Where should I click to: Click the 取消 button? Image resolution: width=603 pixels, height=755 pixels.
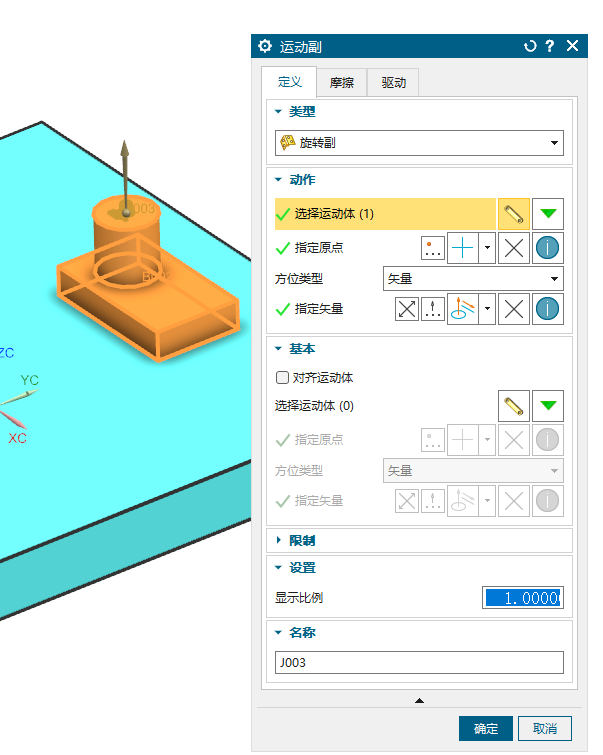[x=545, y=728]
